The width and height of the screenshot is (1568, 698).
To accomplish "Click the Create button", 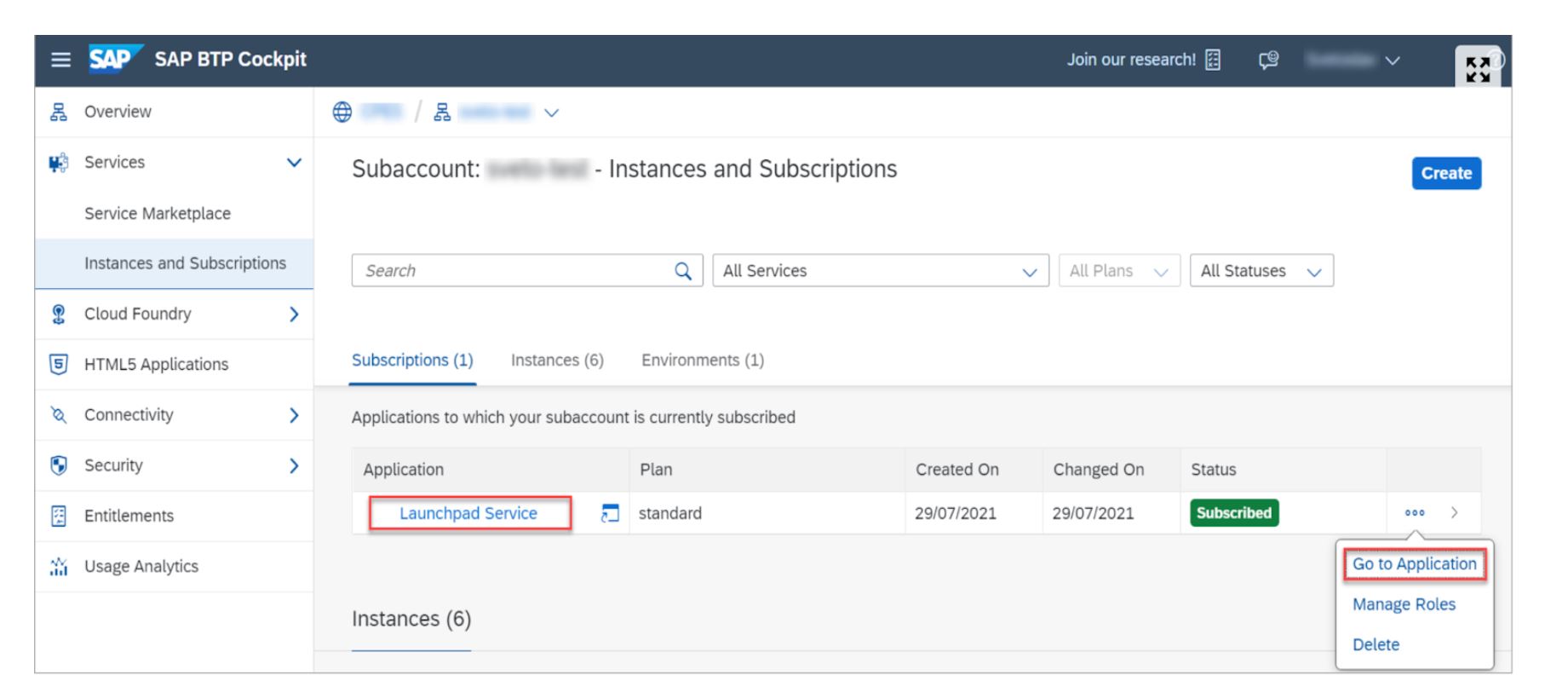I will tap(1446, 173).
